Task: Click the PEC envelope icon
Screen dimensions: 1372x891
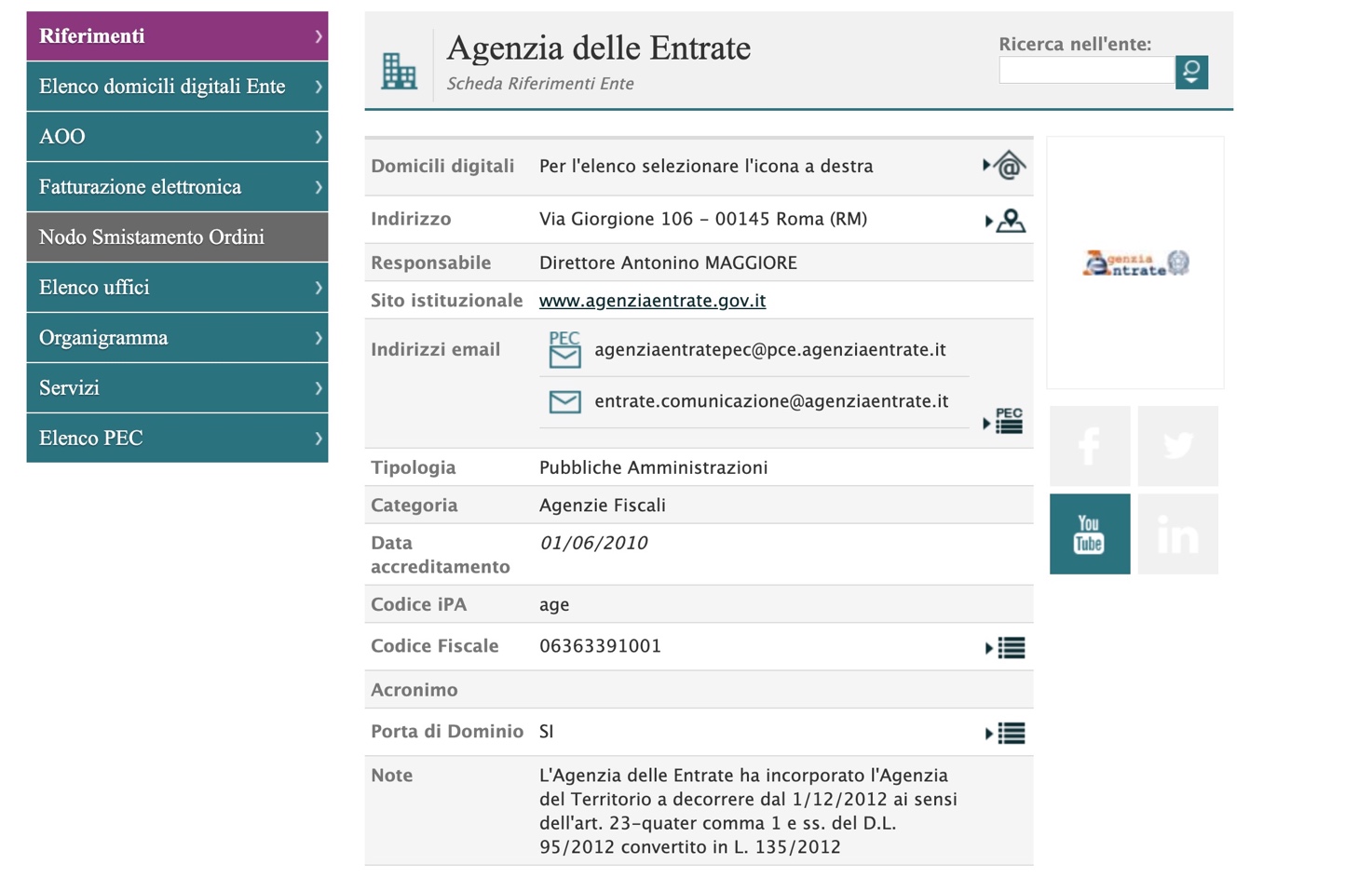Action: pyautogui.click(x=564, y=350)
